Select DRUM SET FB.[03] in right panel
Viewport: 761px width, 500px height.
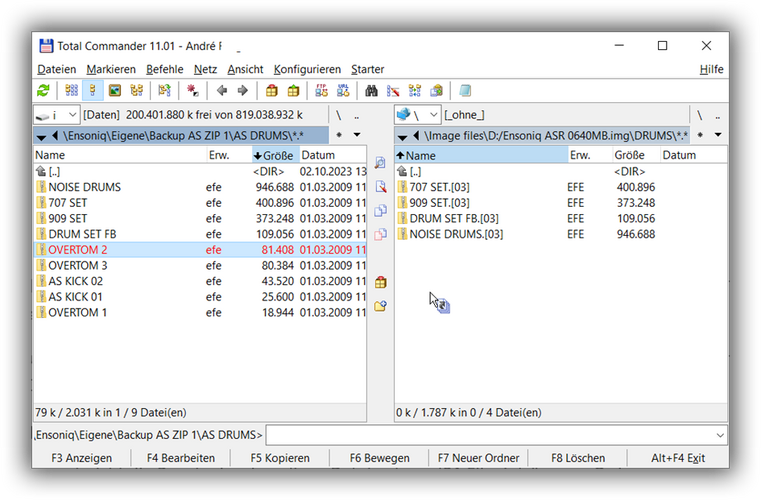(x=561, y=218)
